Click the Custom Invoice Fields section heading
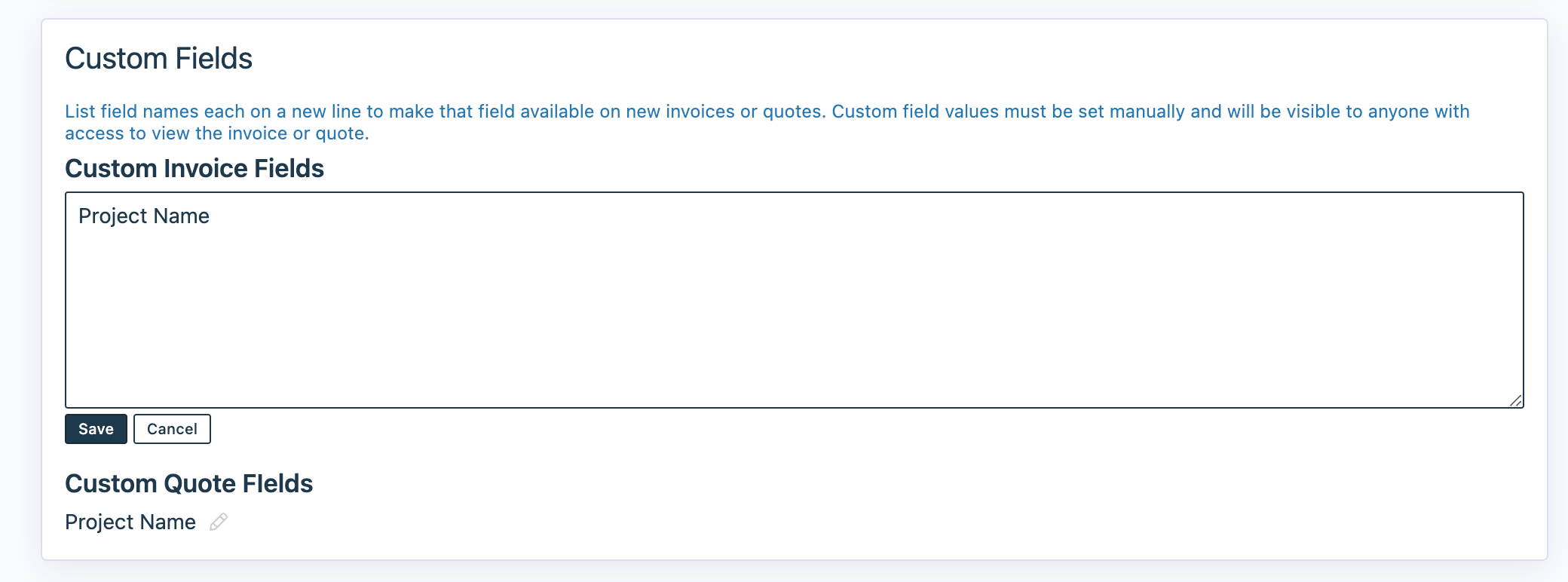 194,168
